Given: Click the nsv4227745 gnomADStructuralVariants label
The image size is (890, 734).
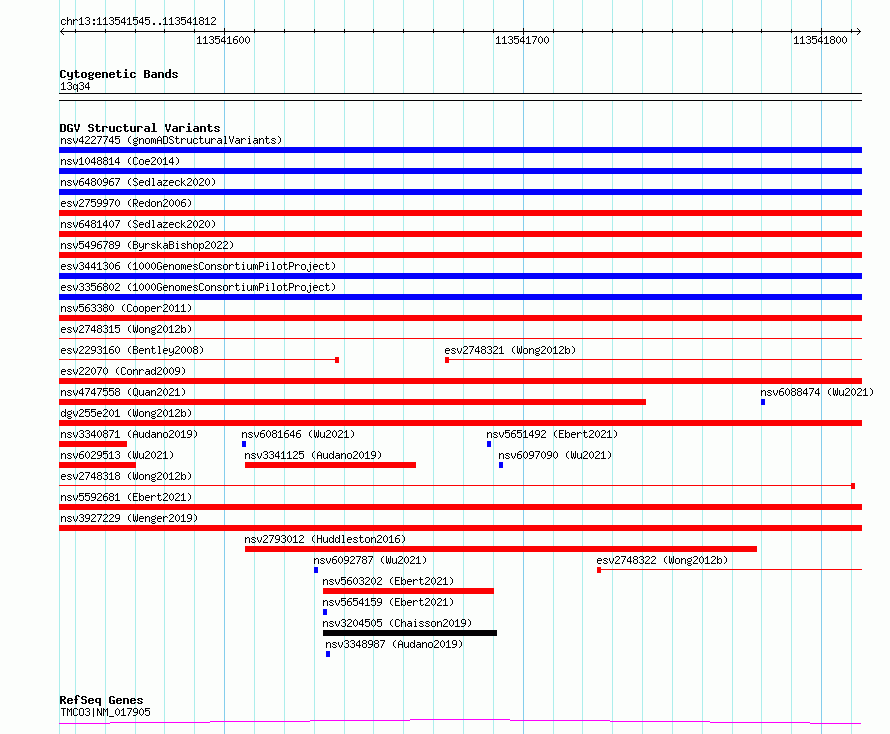Looking at the screenshot, I should pyautogui.click(x=171, y=140).
